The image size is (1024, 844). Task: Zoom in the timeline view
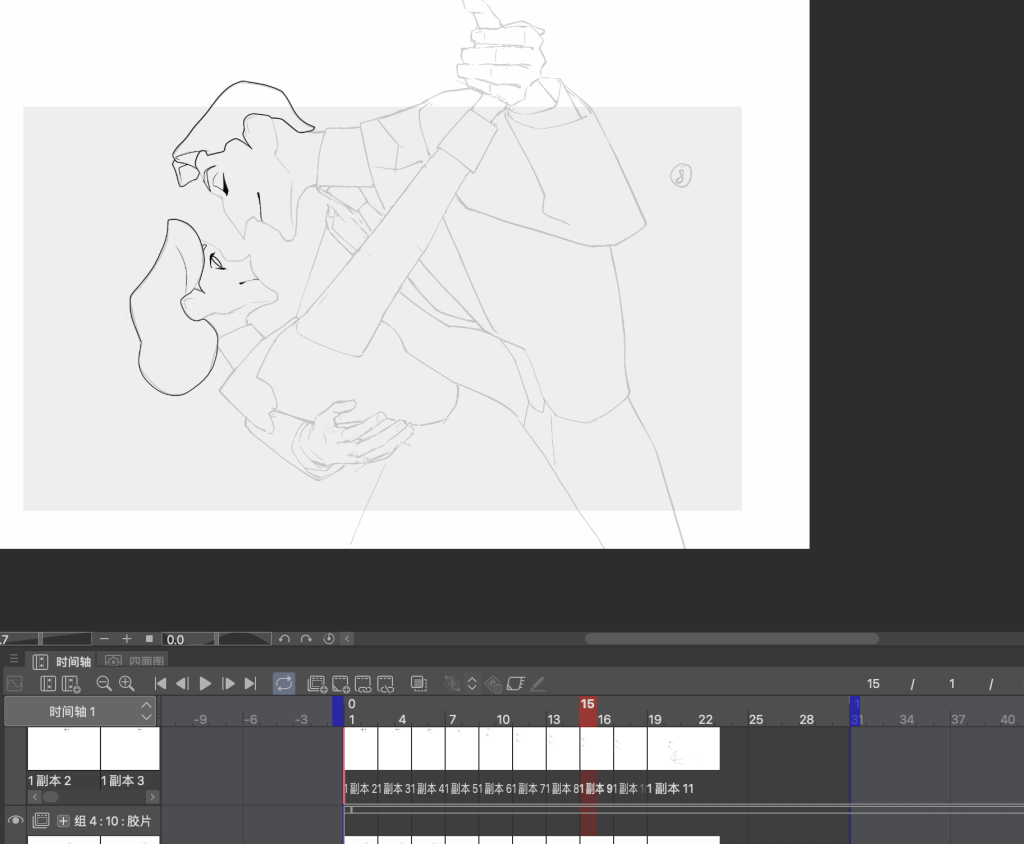click(127, 684)
